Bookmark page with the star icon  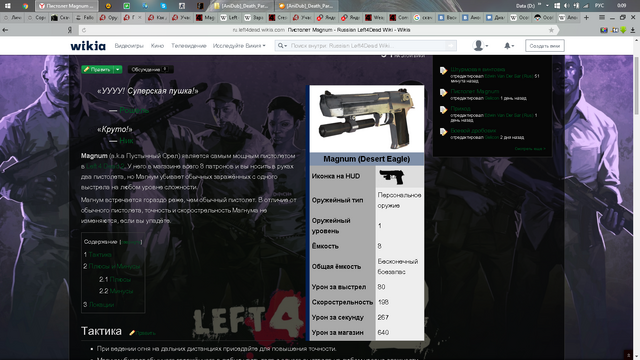pyautogui.click(x=551, y=30)
